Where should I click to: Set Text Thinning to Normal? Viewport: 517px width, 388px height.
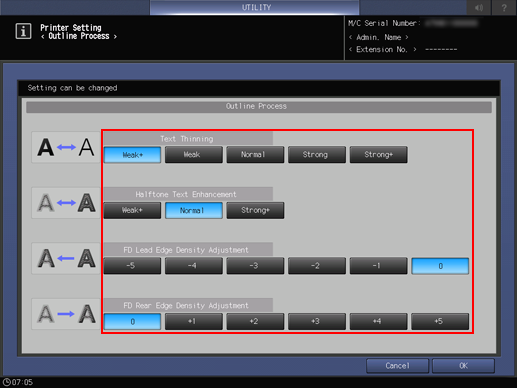(255, 155)
